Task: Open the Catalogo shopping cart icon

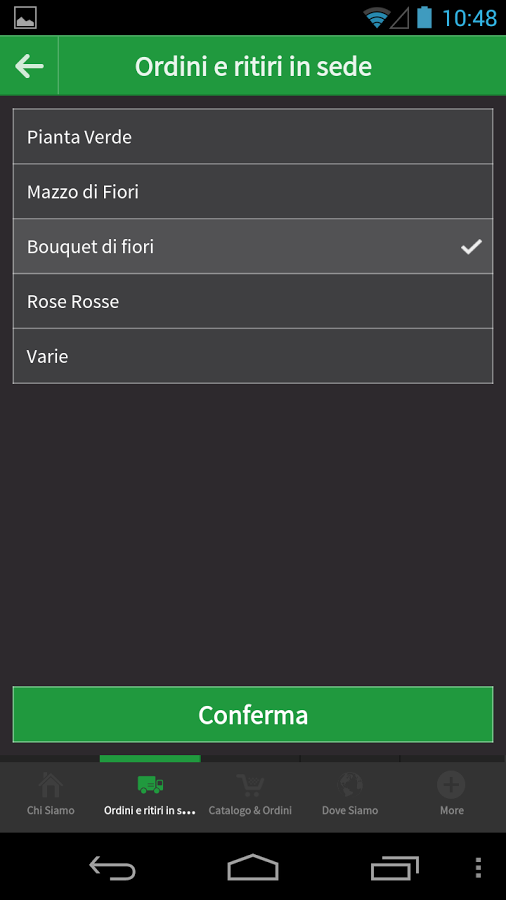Action: tap(250, 785)
